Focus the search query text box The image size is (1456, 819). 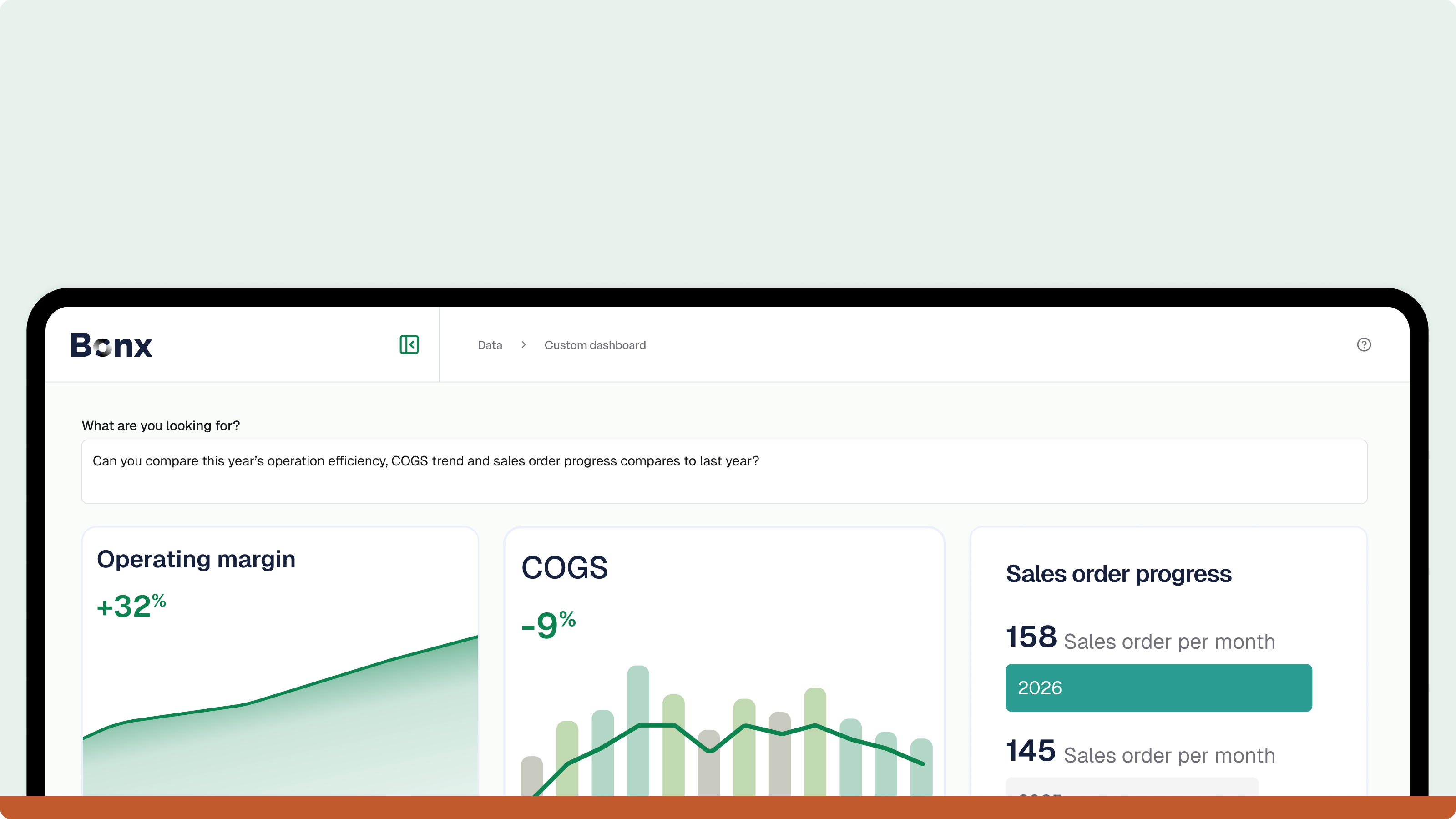pos(724,471)
